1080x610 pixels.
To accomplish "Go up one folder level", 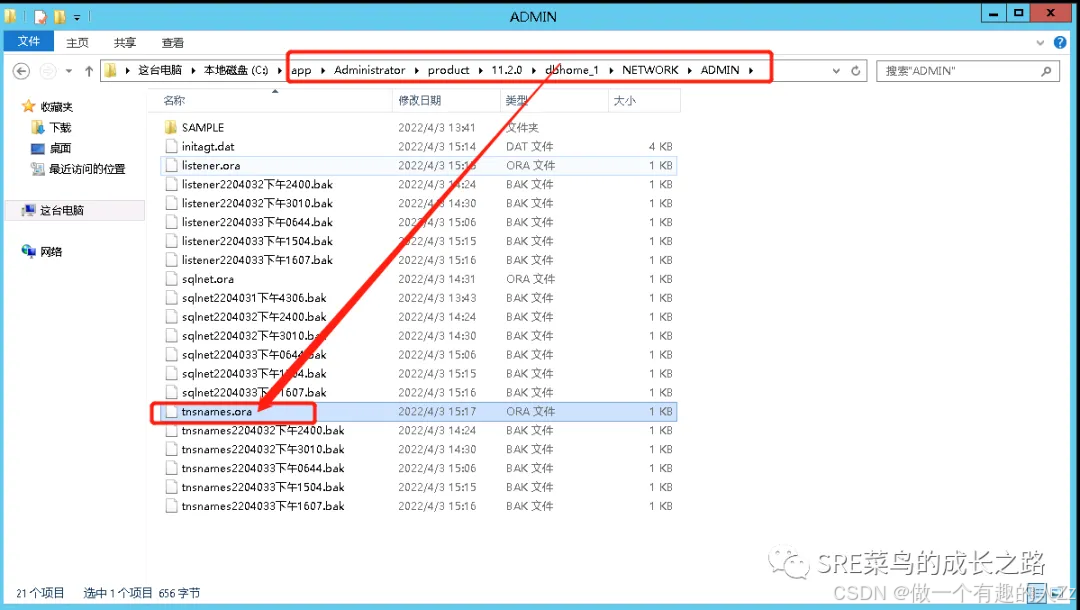I will coord(89,71).
